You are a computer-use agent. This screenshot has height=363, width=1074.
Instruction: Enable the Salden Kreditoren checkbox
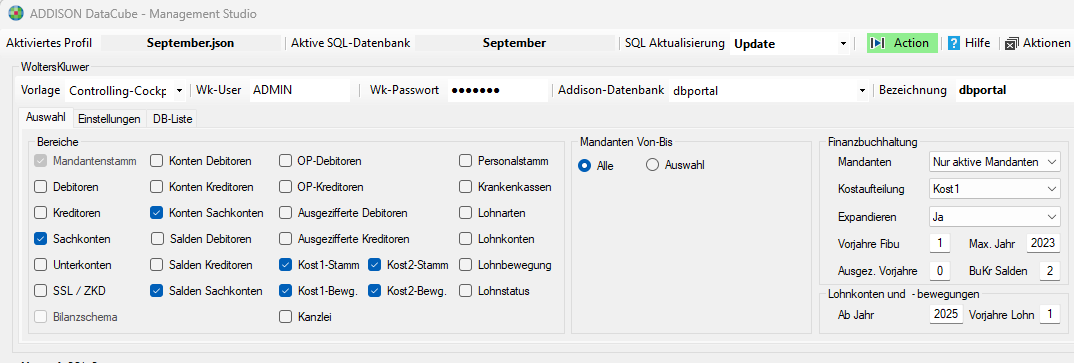156,265
